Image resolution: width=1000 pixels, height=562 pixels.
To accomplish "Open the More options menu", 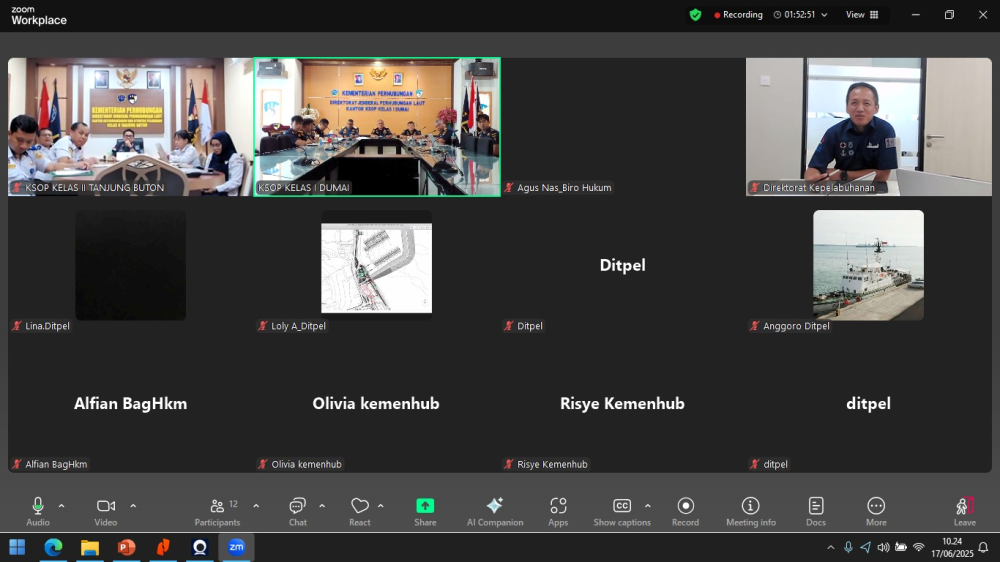I will [876, 512].
